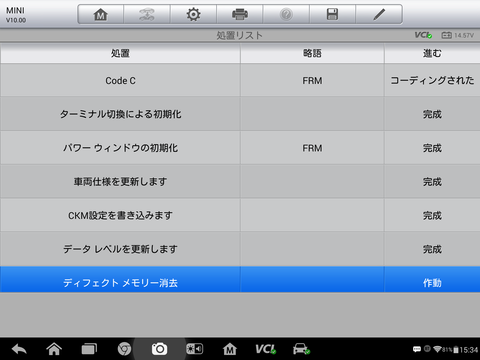This screenshot has height=360, width=480.
Task: Click the 作動 status in highlighted row
Action: pos(432,283)
